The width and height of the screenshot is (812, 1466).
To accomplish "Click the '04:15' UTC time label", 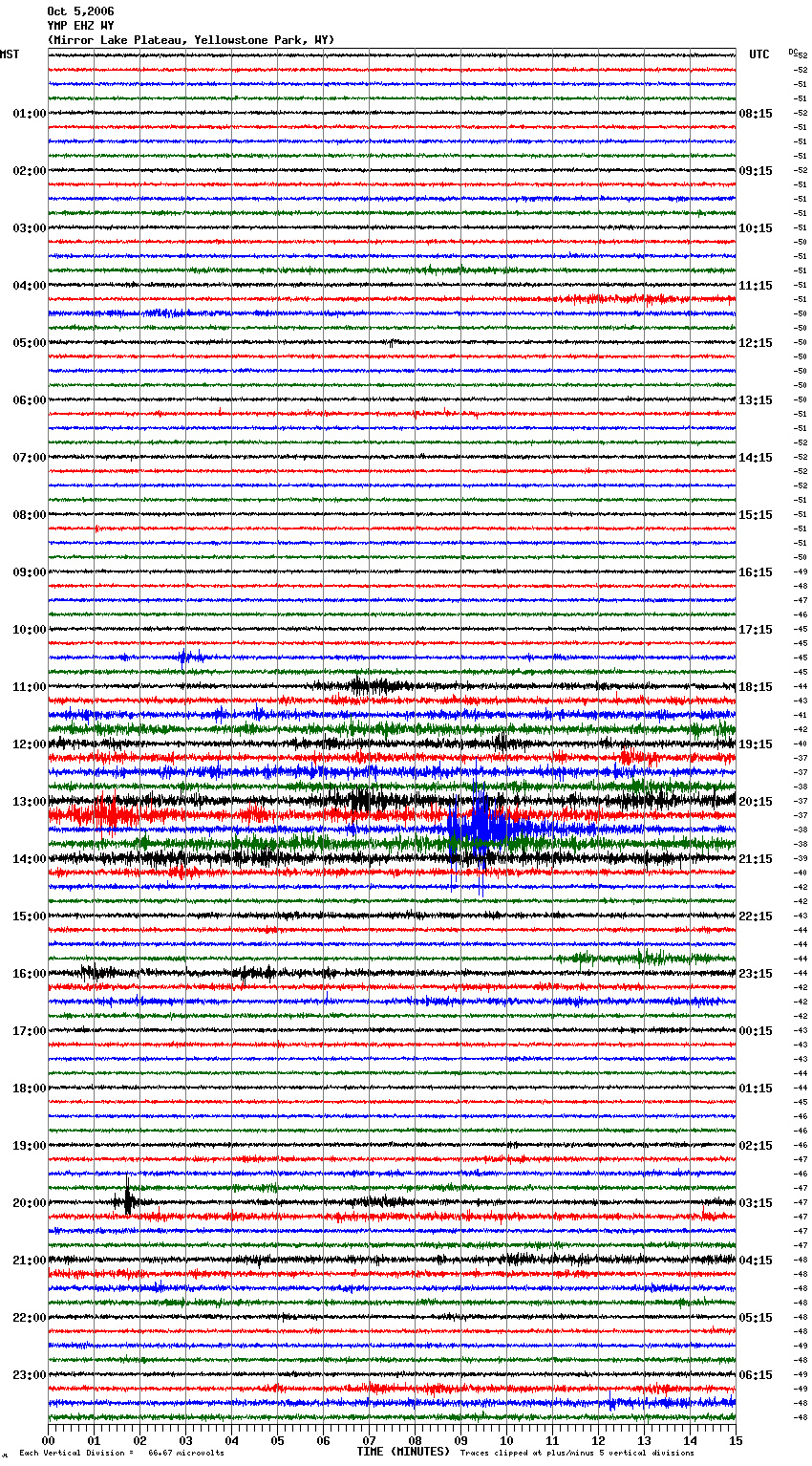I will 756,1261.
